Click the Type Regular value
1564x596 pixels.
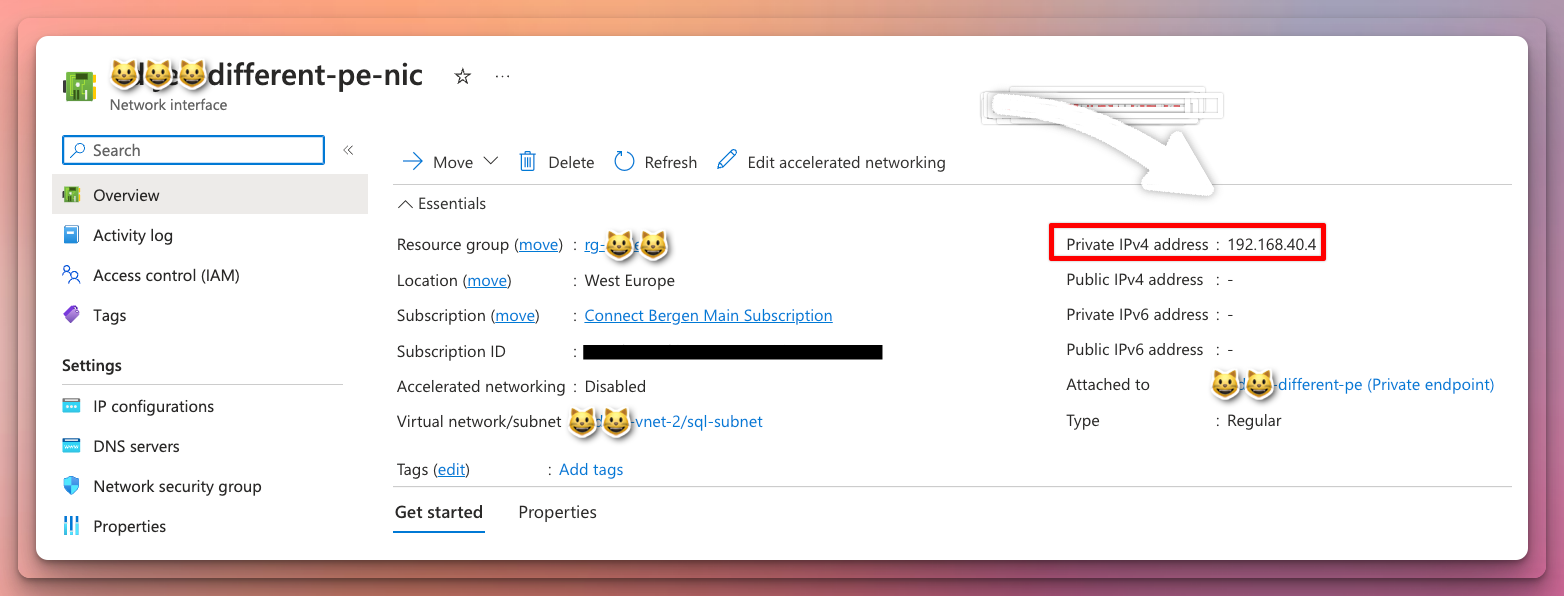click(x=1254, y=421)
